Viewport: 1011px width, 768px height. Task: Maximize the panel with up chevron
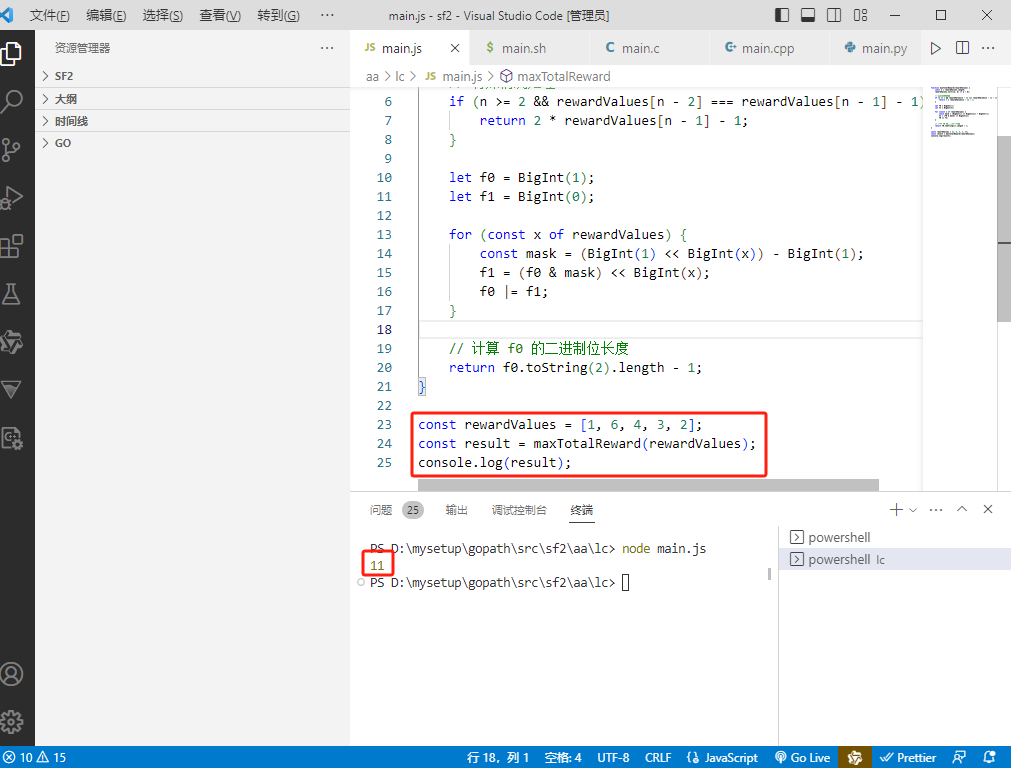(x=962, y=509)
